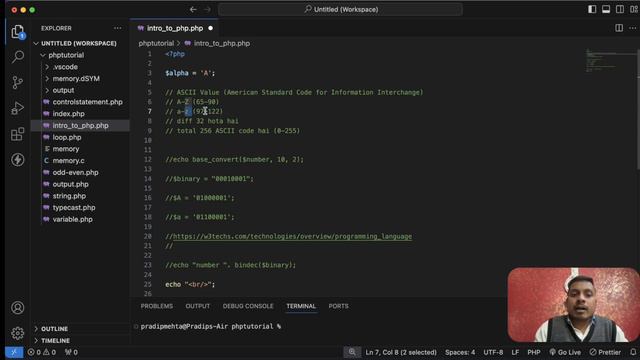Screen dimensions: 640x360
Task: Open notifications bell in status bar
Action: (x=633, y=352)
